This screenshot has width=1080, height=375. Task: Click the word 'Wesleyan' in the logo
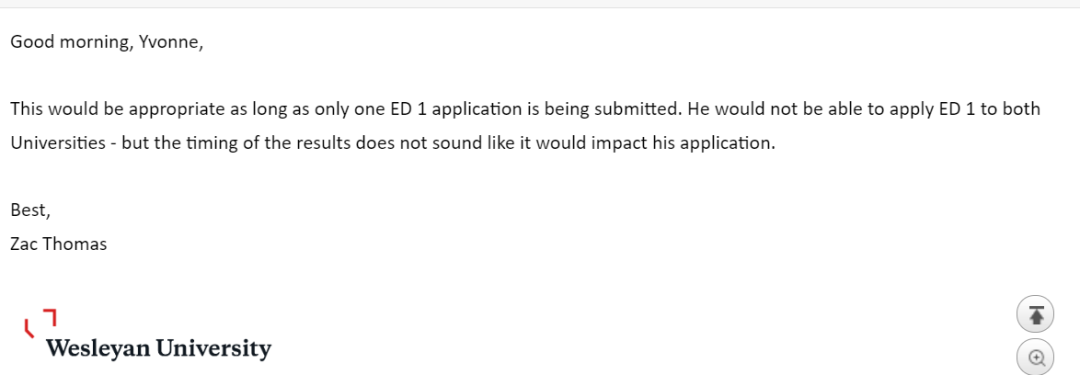pos(98,348)
